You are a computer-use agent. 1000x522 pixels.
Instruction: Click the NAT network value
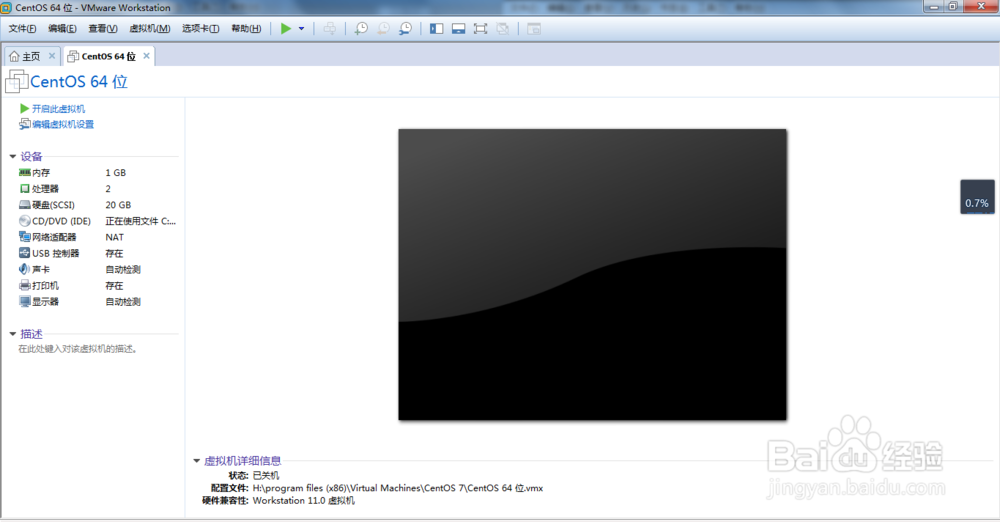tap(114, 237)
